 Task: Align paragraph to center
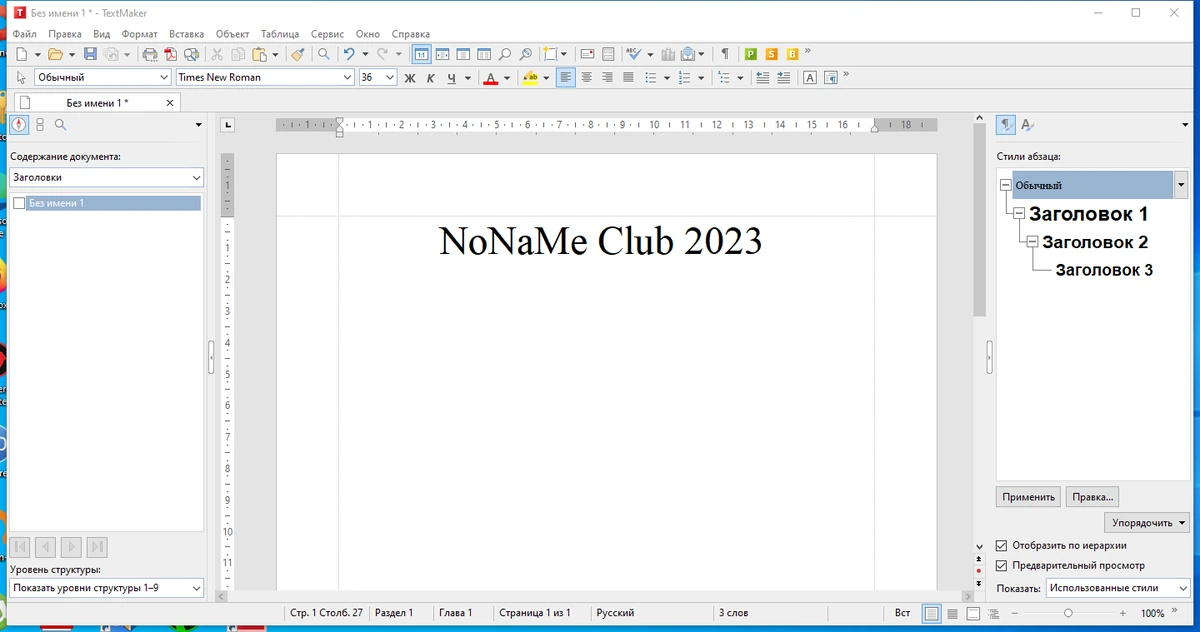tap(587, 77)
